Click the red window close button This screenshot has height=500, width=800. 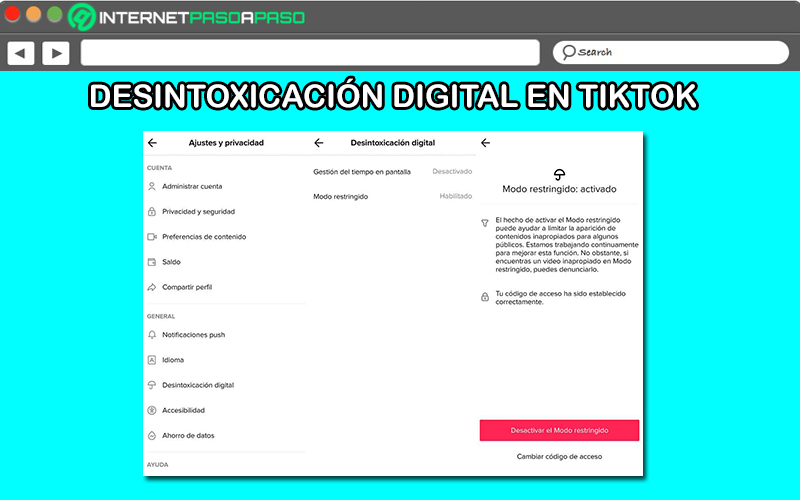12,14
